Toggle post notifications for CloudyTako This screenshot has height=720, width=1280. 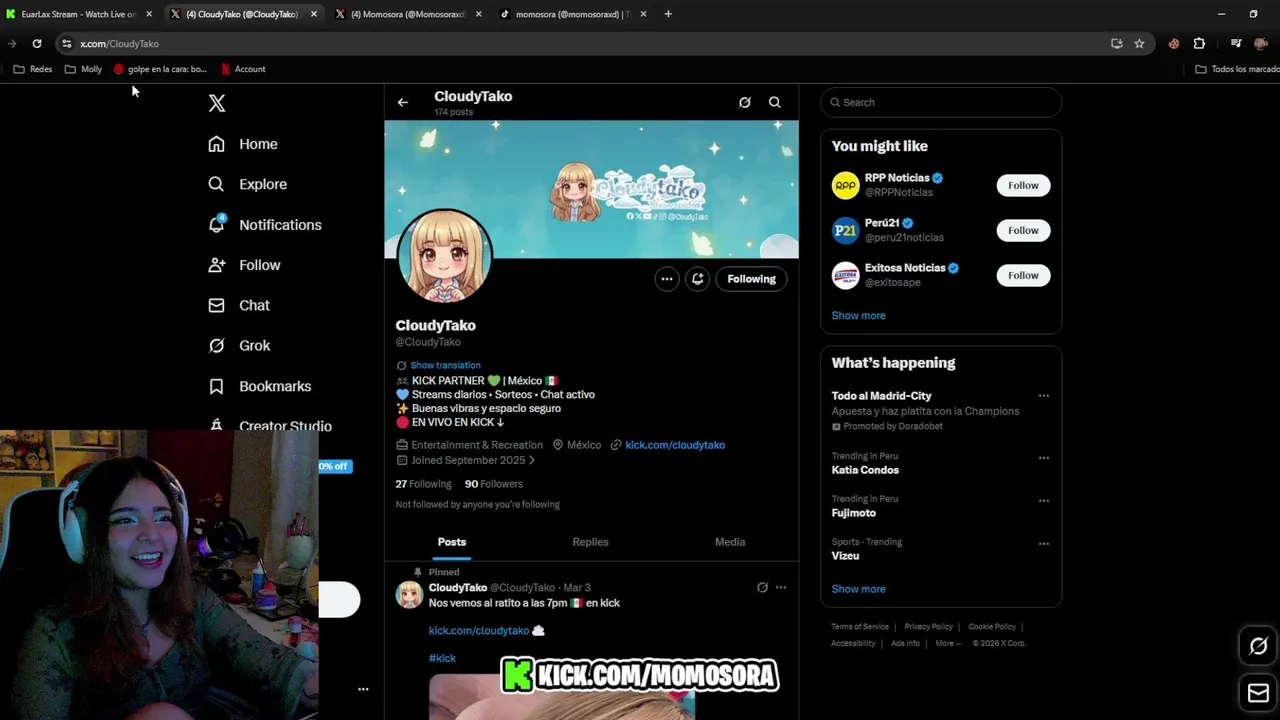point(698,279)
